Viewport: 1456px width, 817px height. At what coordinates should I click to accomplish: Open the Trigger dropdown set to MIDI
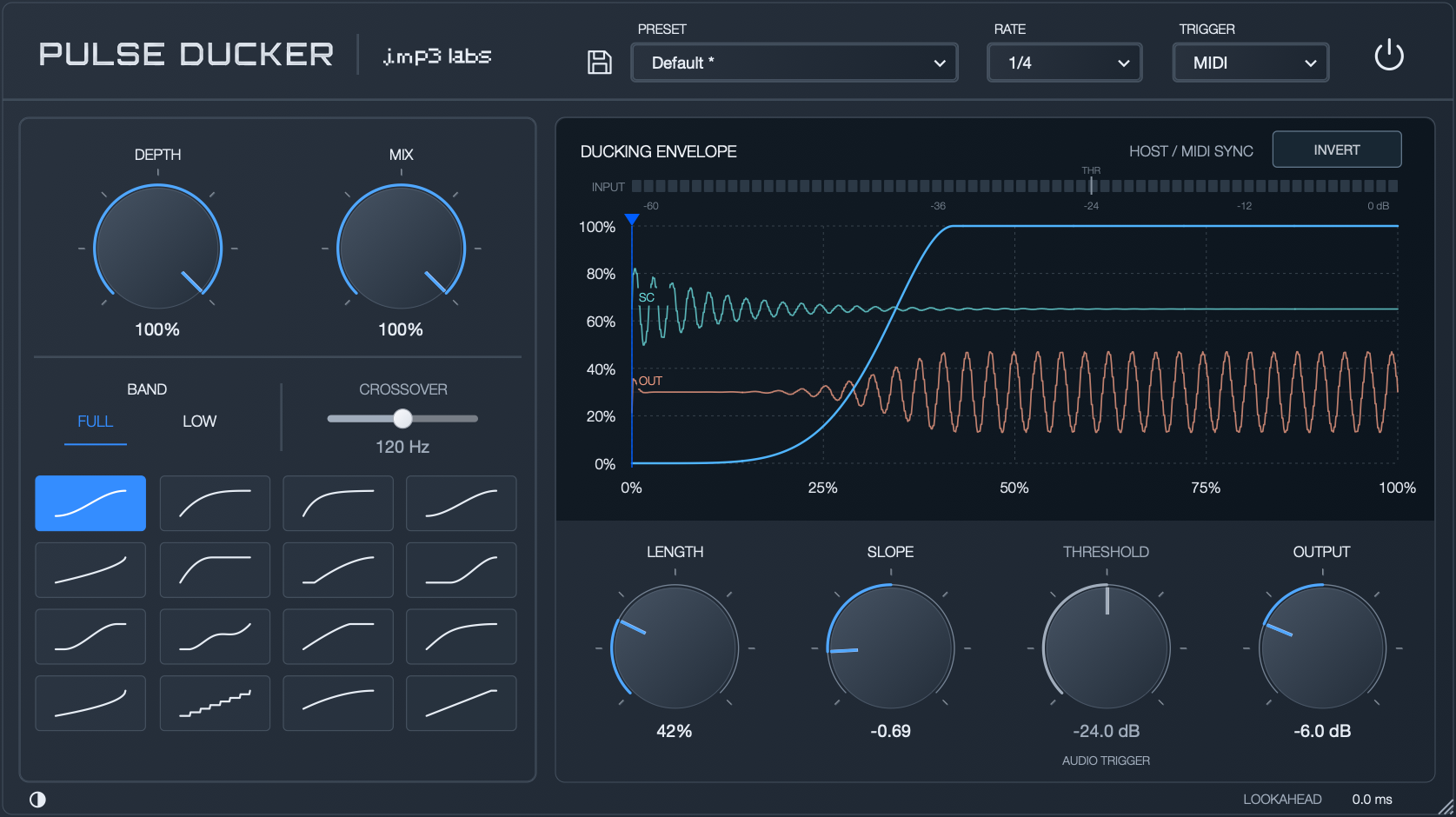click(1251, 63)
